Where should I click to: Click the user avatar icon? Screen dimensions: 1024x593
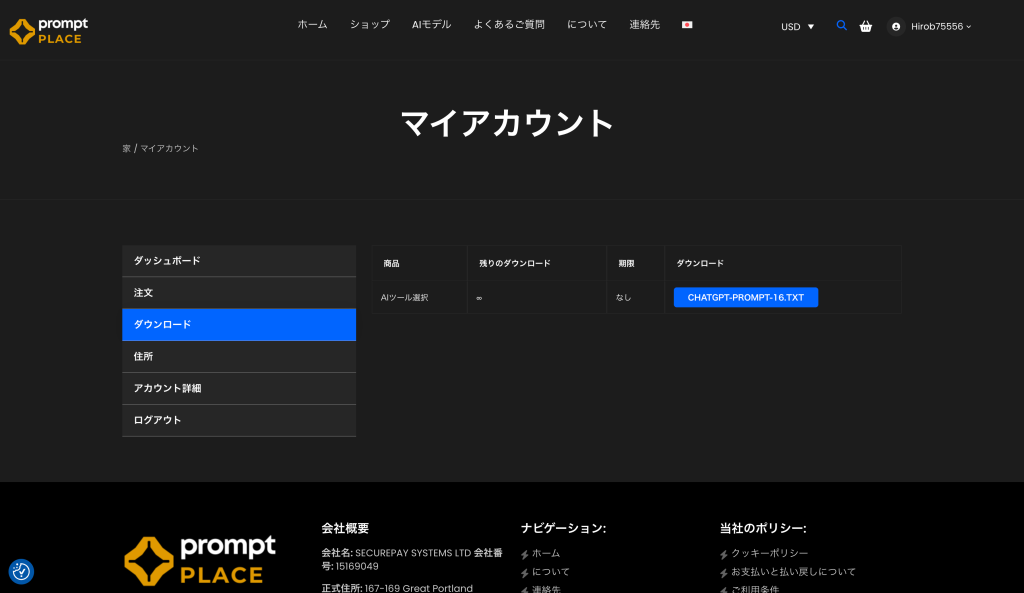point(896,27)
